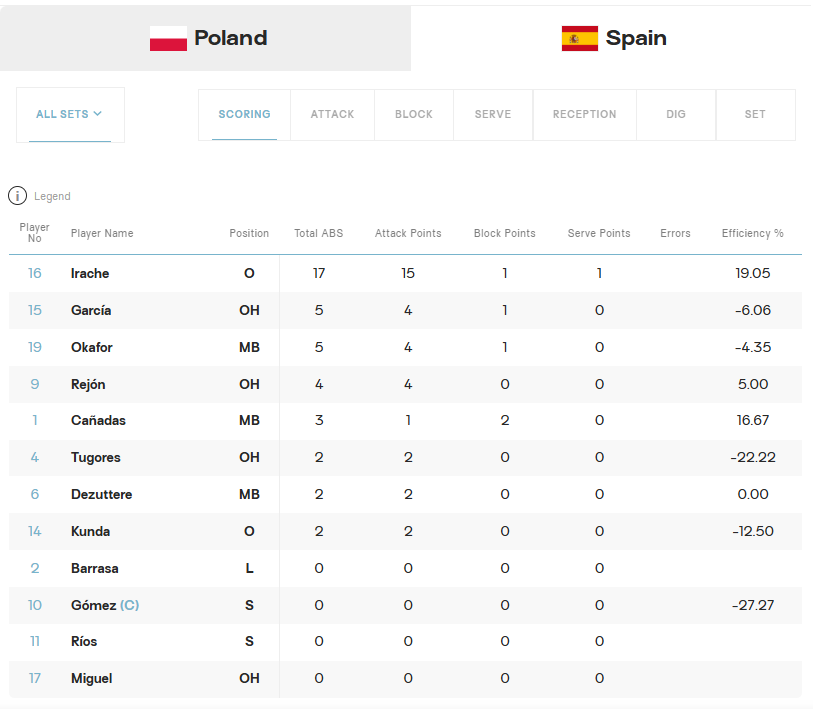
Task: Switch to the BLOCK tab
Action: (x=414, y=115)
